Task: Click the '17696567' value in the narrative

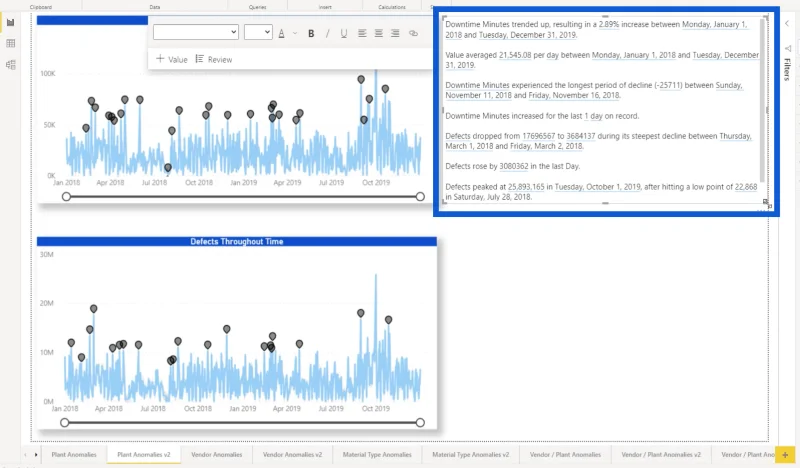Action: (538, 136)
